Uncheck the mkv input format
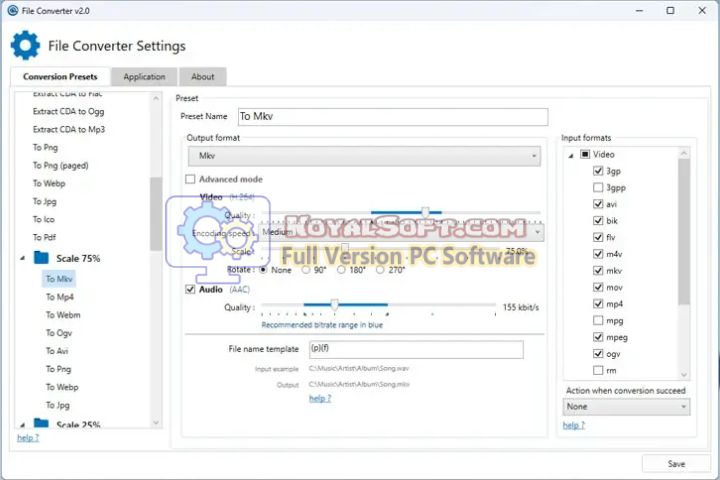720x480 pixels. click(598, 271)
